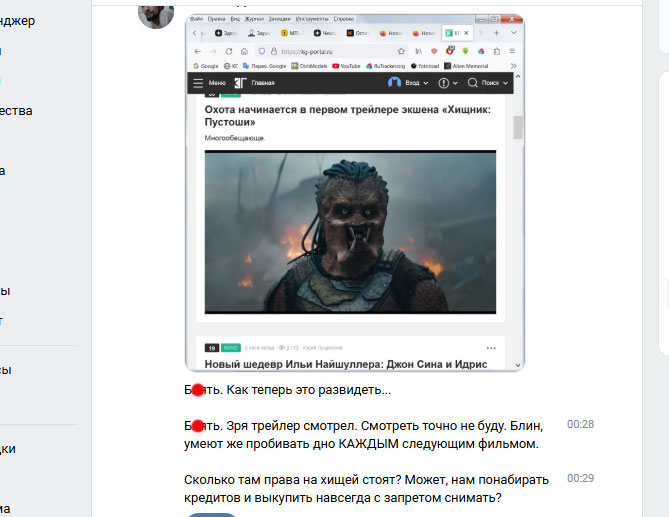Click the bookmark star in the address bar
Screen dimensions: 669x517
(x=401, y=51)
